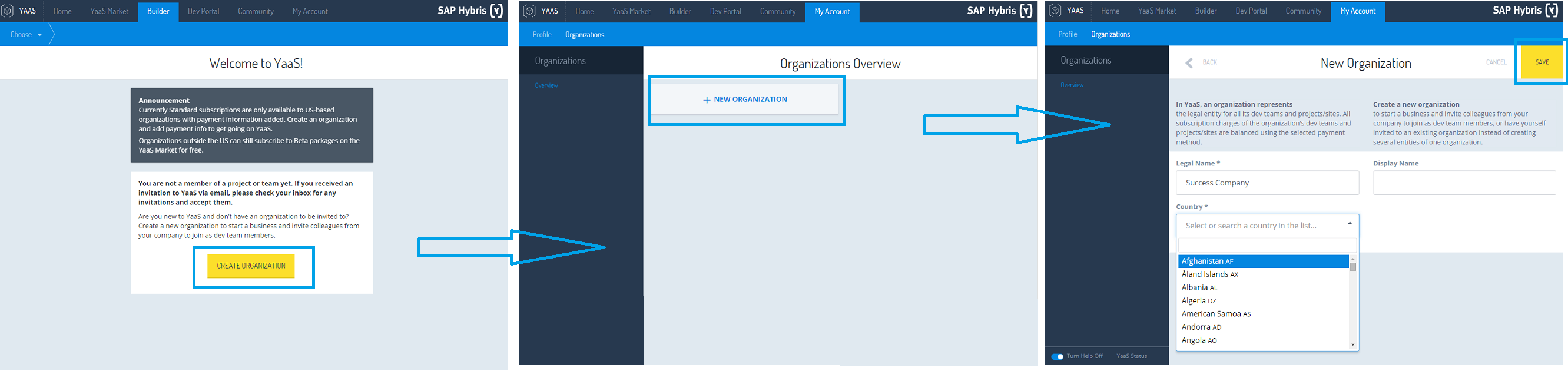Open the YaaS Status link
This screenshot has width=1568, height=371.
click(1132, 356)
